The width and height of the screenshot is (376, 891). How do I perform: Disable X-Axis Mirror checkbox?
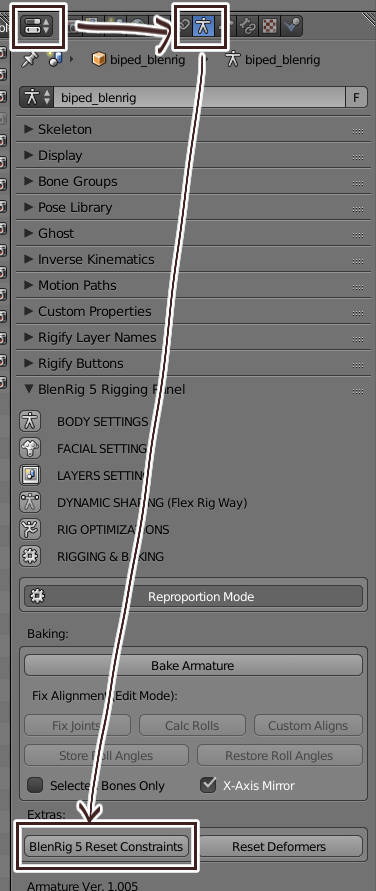pos(209,785)
